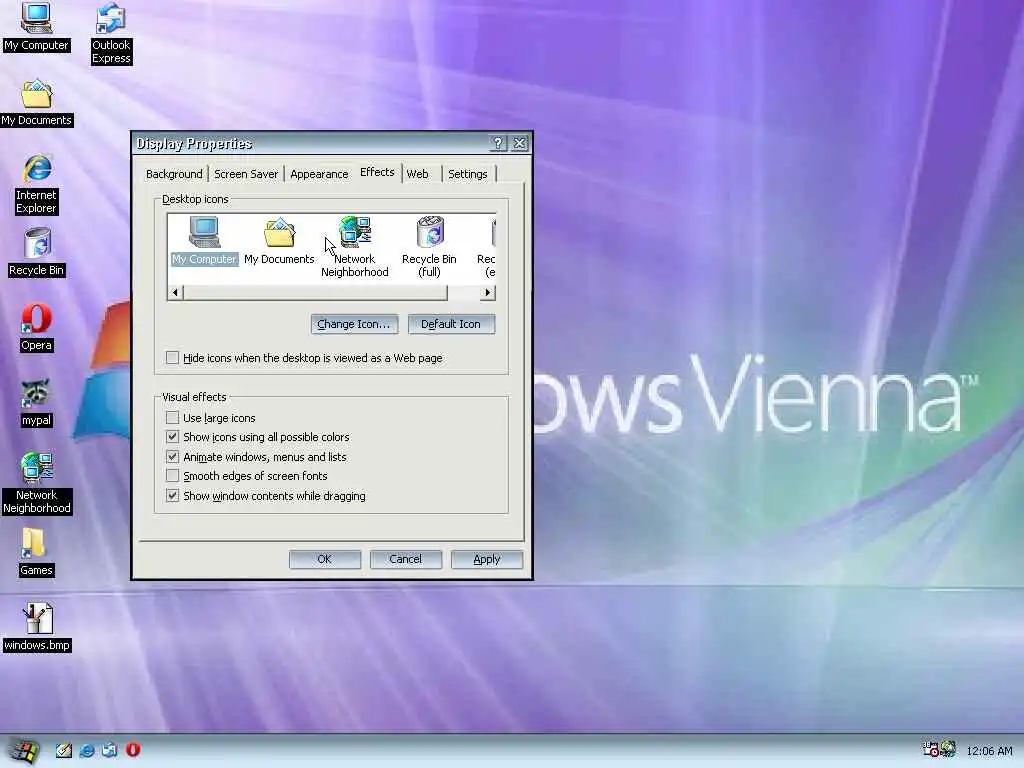Viewport: 1024px width, 768px height.
Task: Select Internet Explorer desktop icon
Action: [x=37, y=184]
